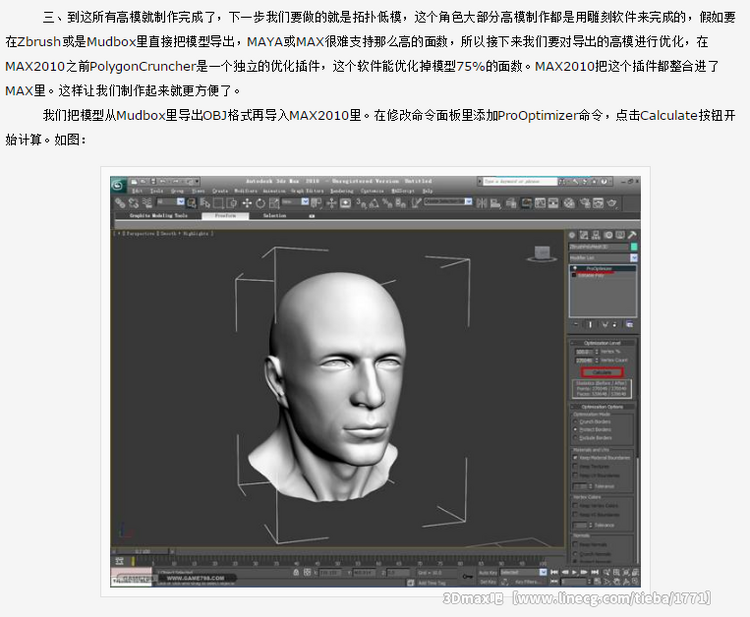750x617 pixels.
Task: Open the Display command panel tab
Action: pos(620,235)
